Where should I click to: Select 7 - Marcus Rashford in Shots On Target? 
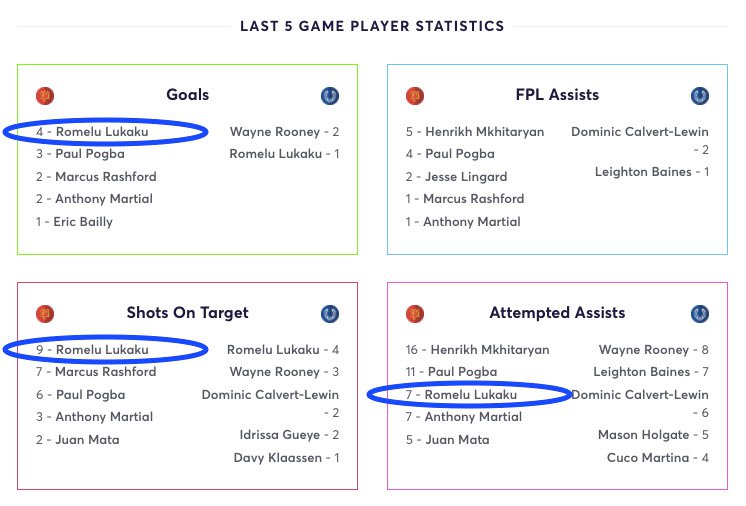point(96,371)
